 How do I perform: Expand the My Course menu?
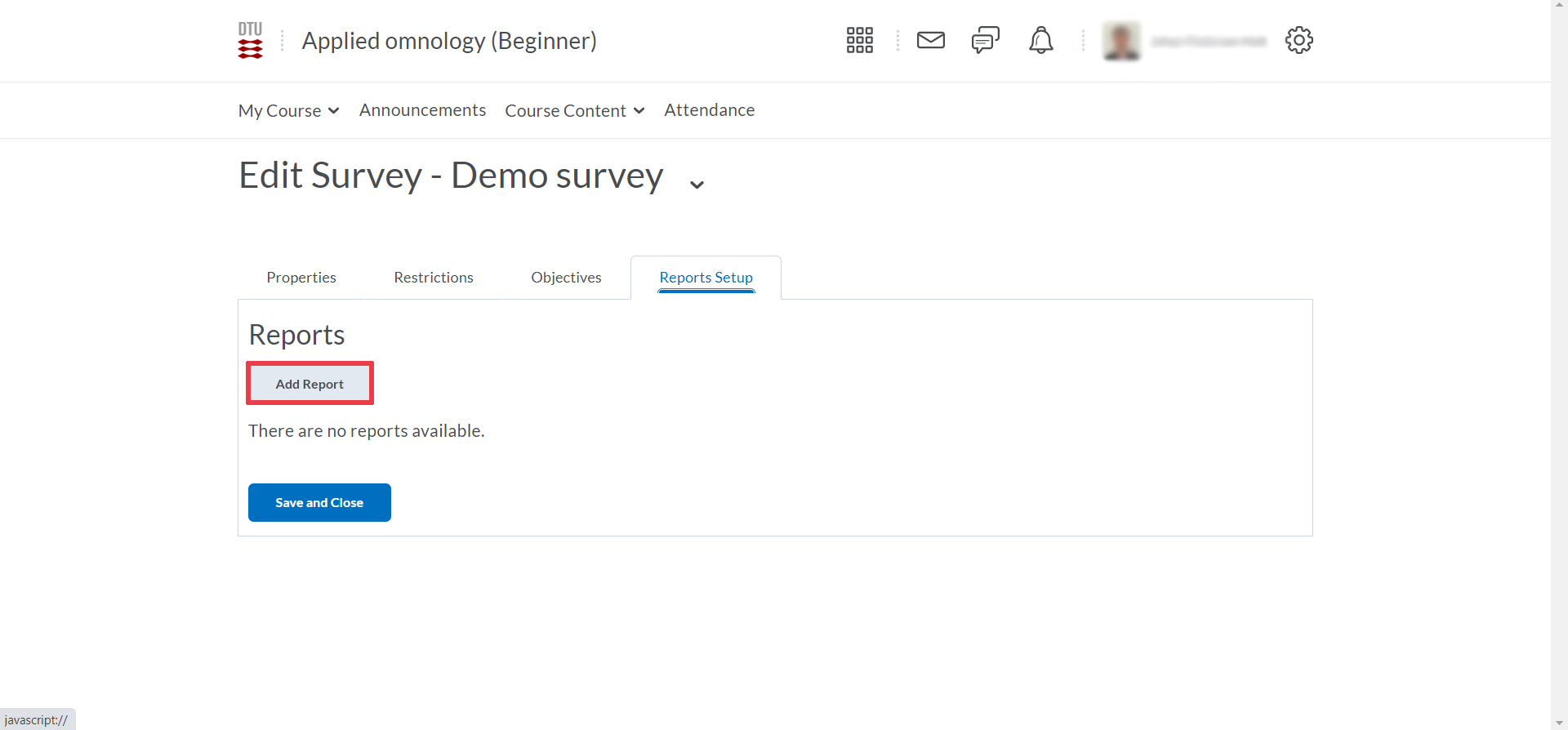tap(288, 110)
